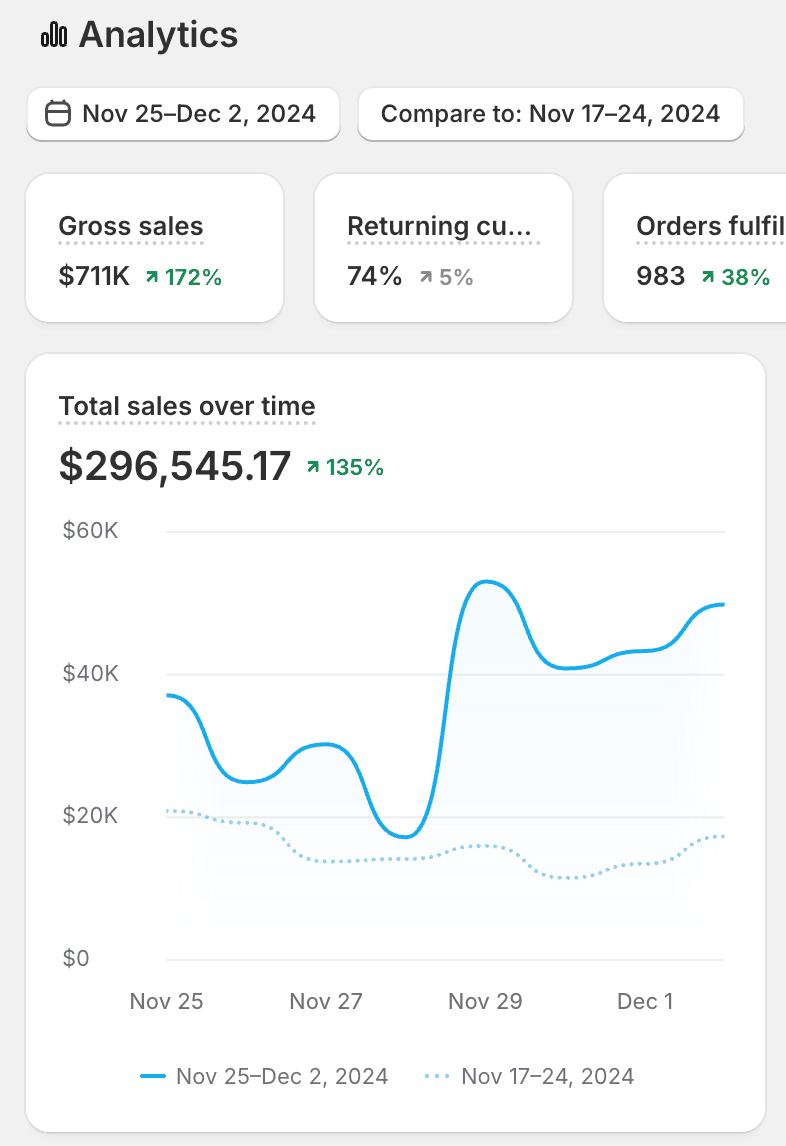Toggle the Nov 17–24 legend series
Image resolution: width=786 pixels, height=1146 pixels.
(547, 1076)
